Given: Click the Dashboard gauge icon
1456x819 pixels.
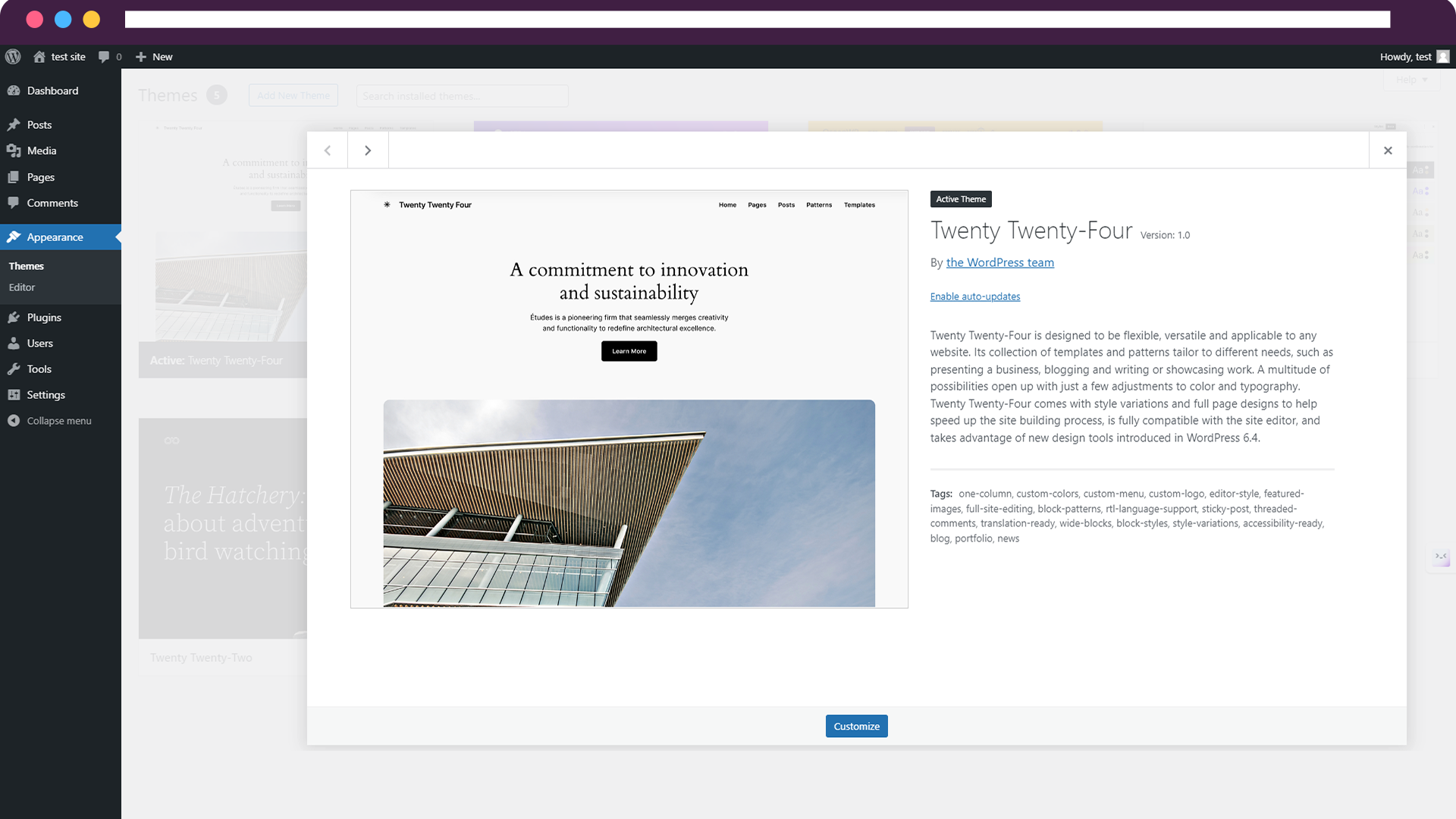Looking at the screenshot, I should [14, 91].
